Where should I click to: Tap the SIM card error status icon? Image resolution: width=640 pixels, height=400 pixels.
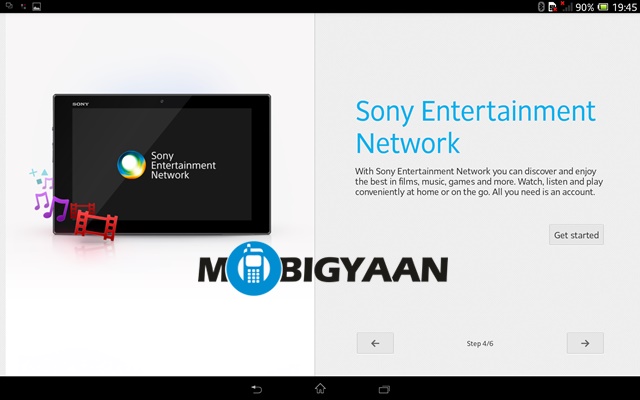pos(553,7)
